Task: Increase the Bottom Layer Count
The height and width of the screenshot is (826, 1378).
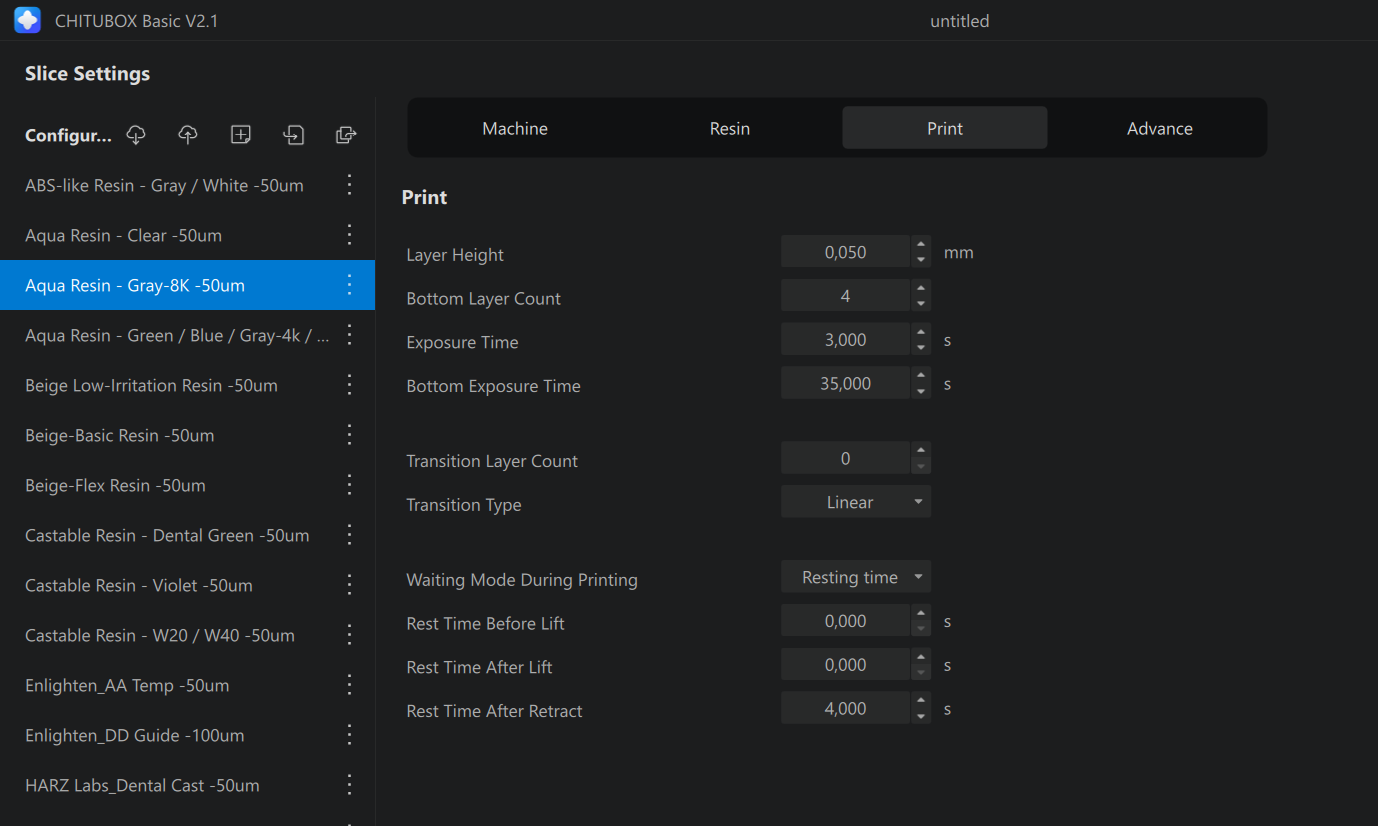Action: (x=921, y=289)
